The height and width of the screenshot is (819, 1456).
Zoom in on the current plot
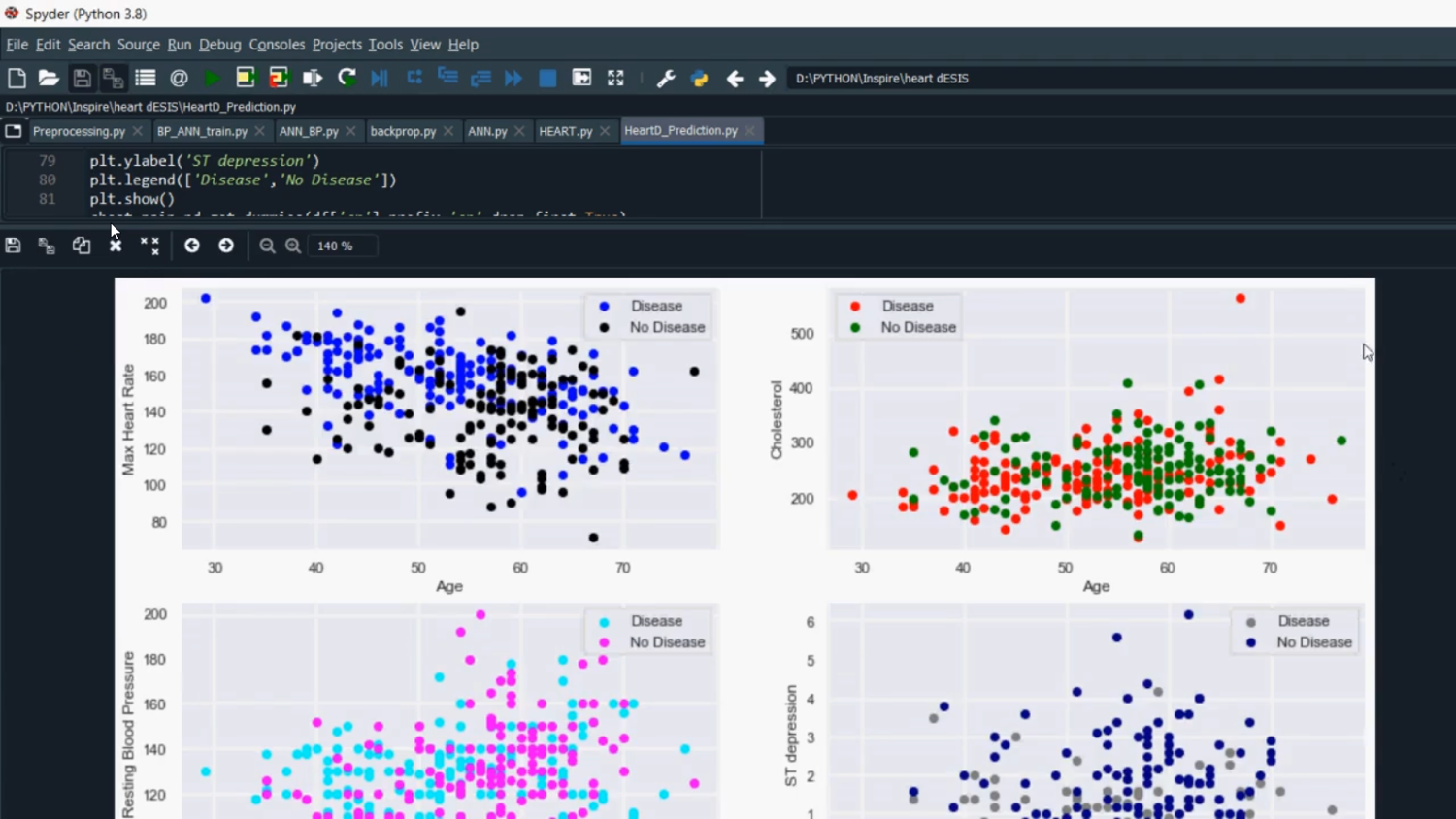[x=293, y=246]
